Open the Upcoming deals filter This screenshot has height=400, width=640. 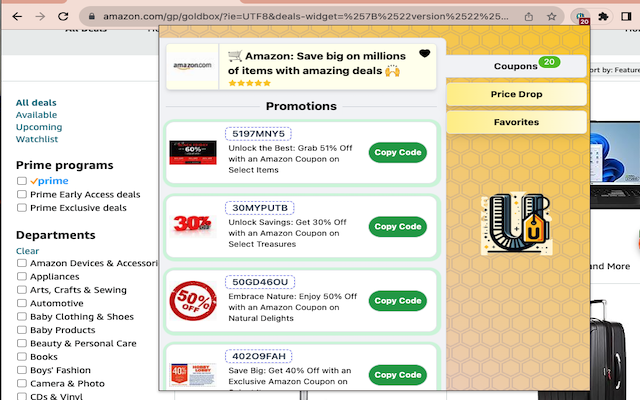click(39, 127)
